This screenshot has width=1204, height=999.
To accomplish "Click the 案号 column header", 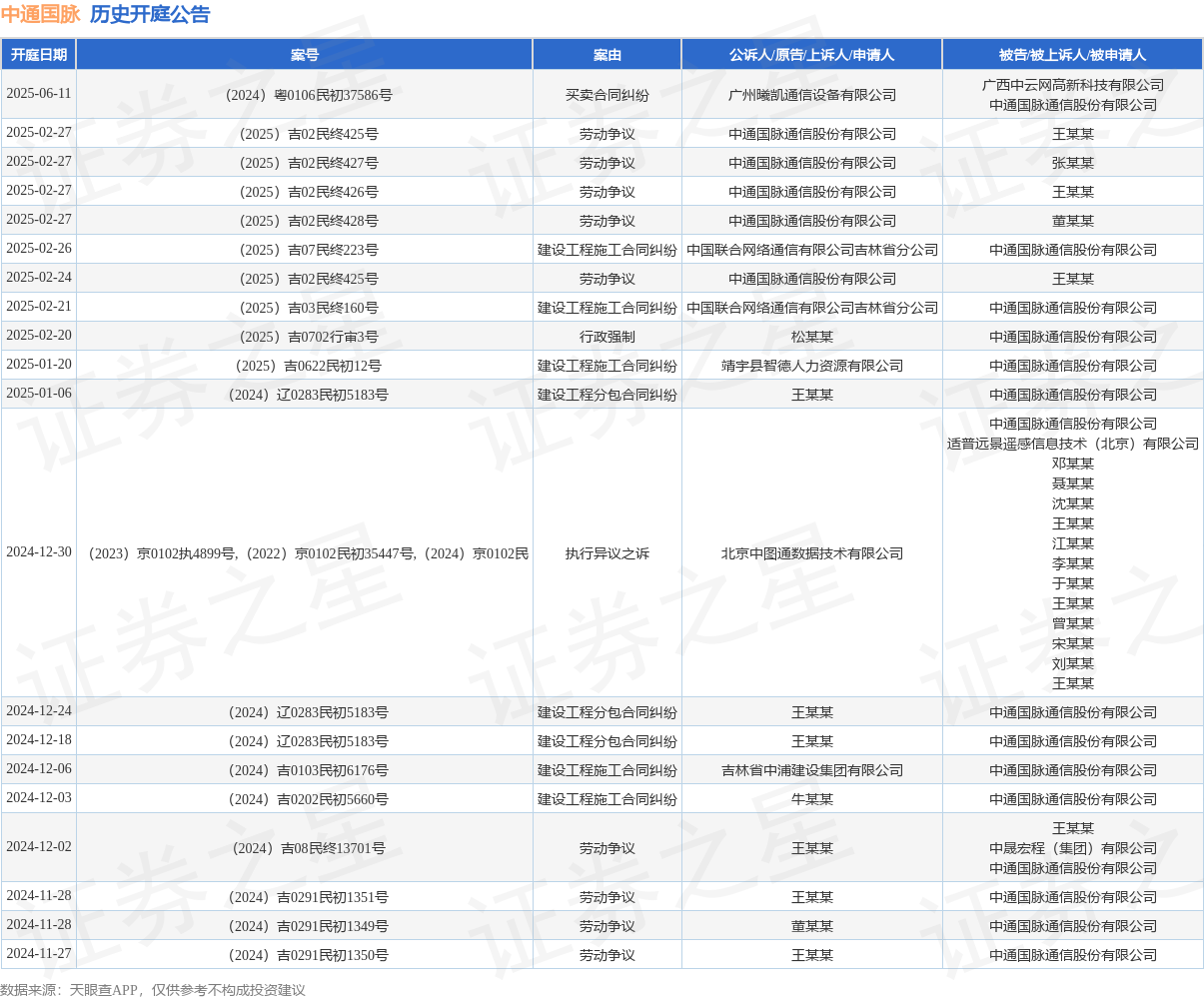I will pyautogui.click(x=305, y=55).
